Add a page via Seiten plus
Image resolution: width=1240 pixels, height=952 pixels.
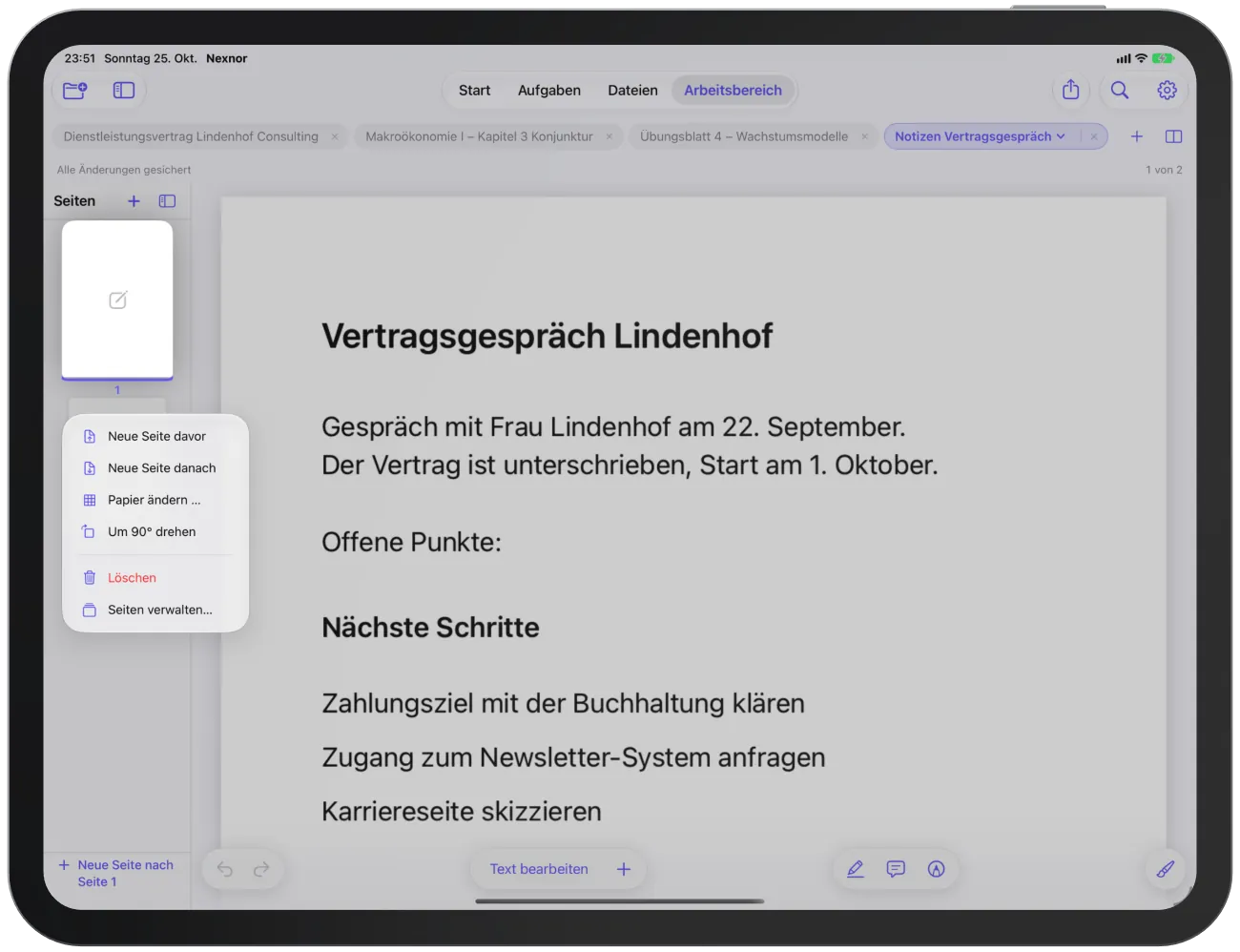click(134, 201)
